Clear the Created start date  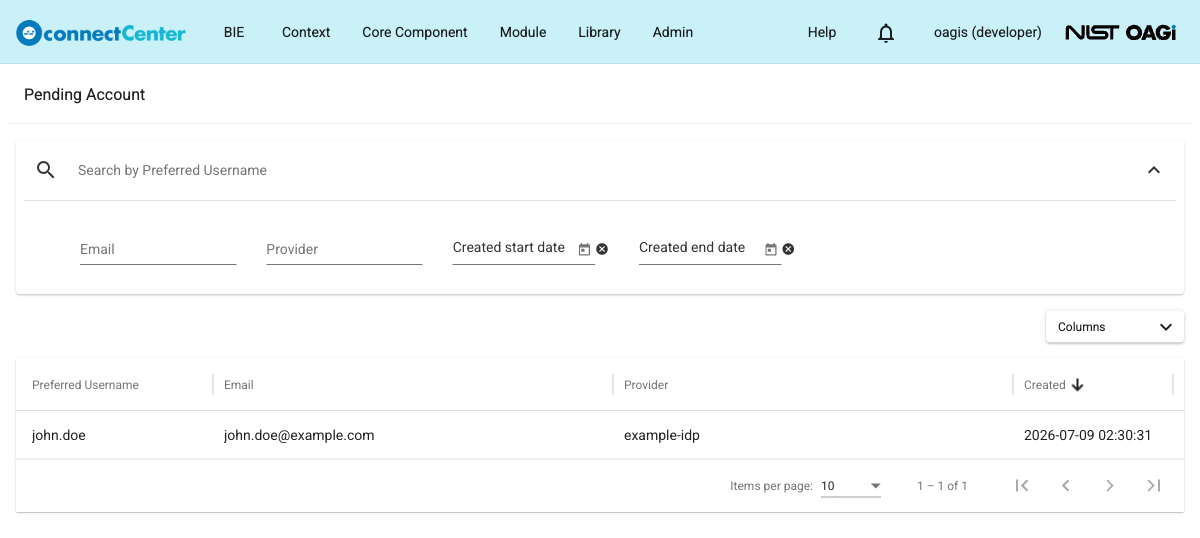(x=602, y=249)
